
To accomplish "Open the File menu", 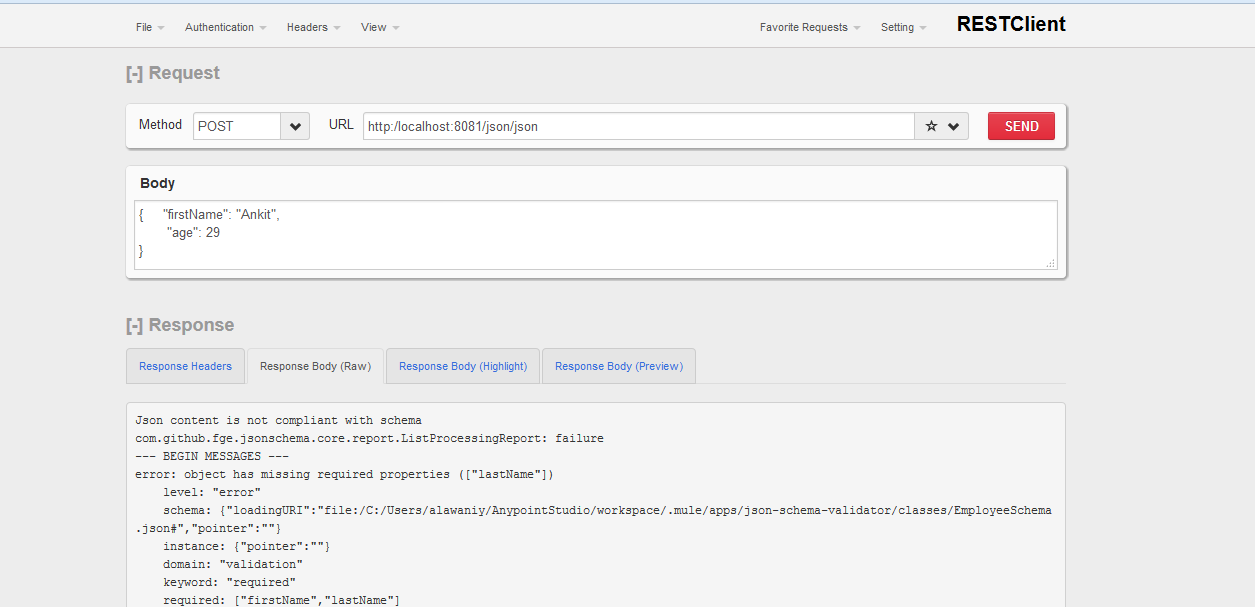I will click(150, 27).
